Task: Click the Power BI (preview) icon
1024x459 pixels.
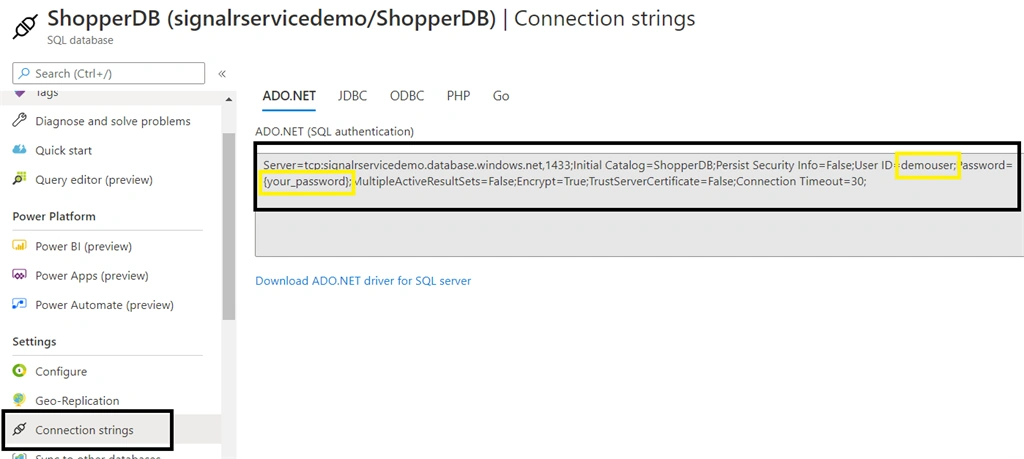Action: 20,246
